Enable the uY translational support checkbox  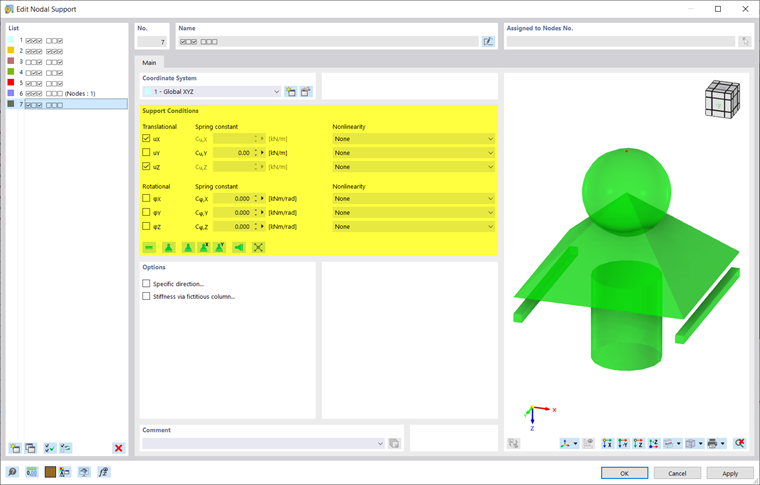click(146, 153)
